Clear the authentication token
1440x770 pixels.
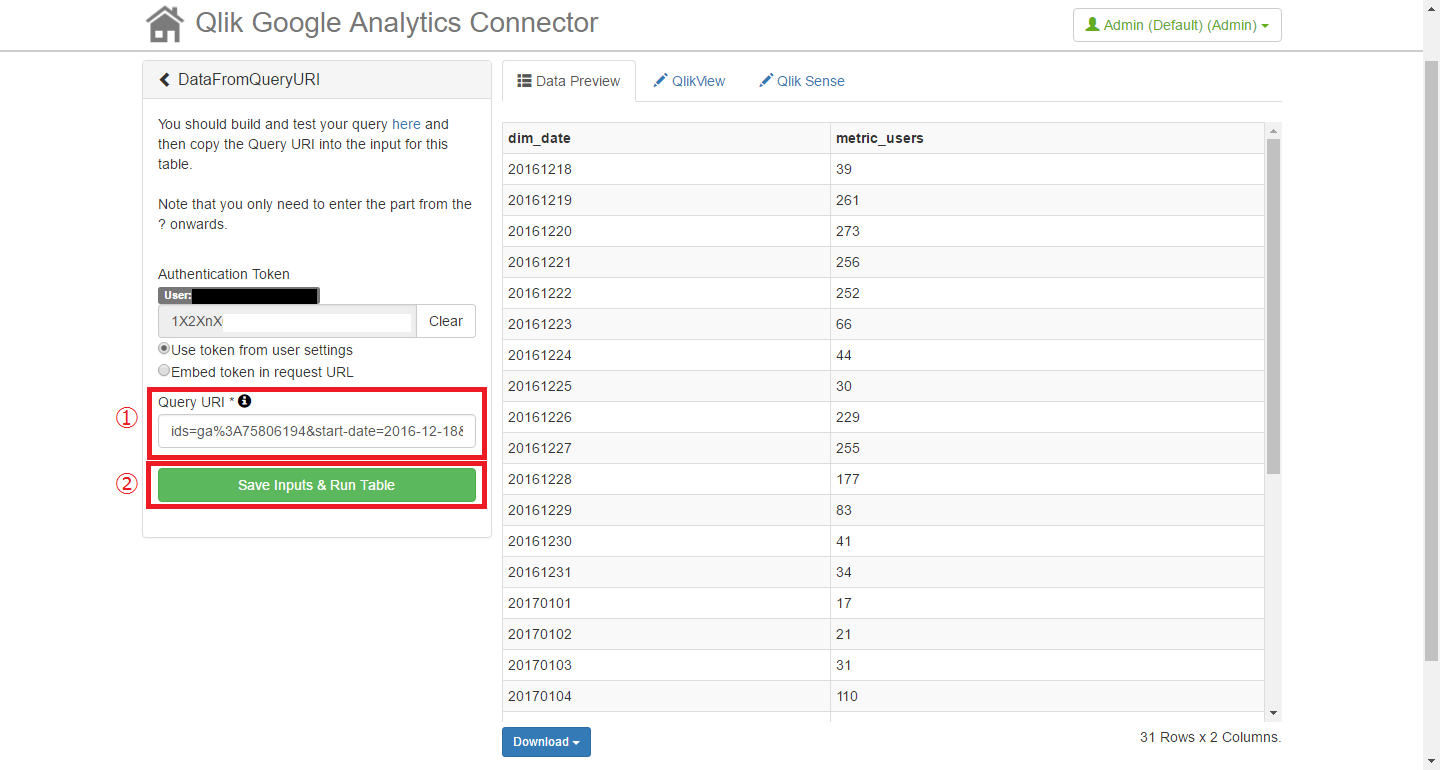pos(445,321)
